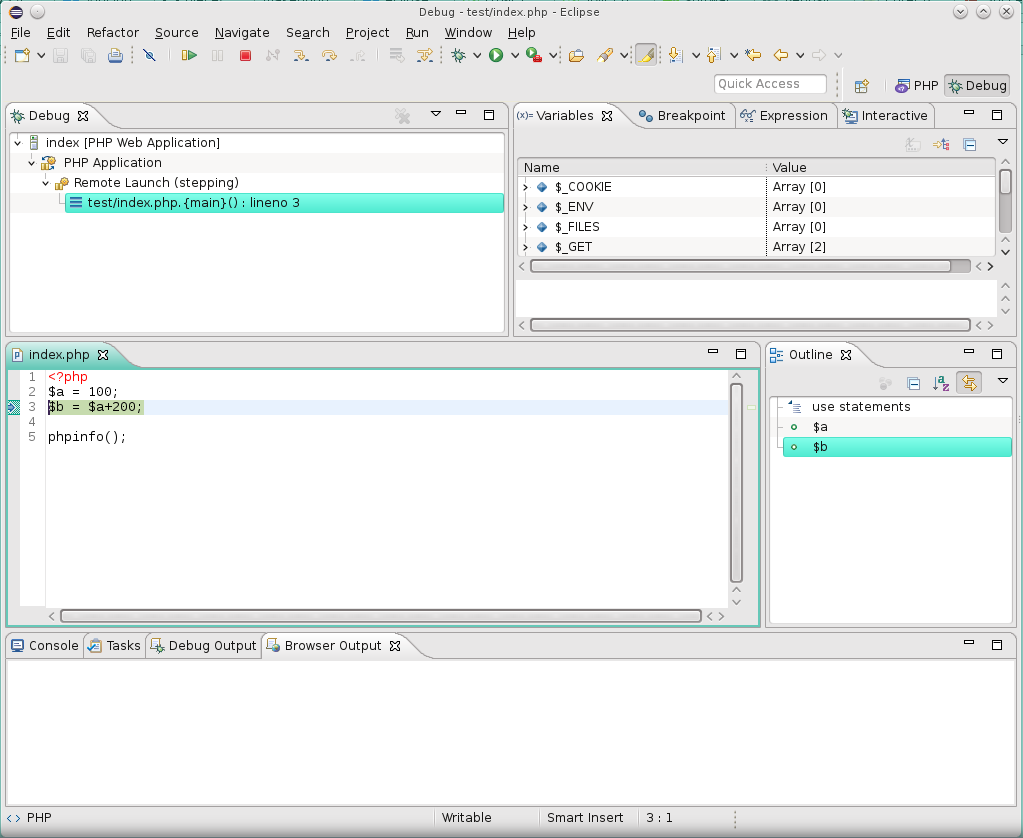Click the Open Perspective icon
The height and width of the screenshot is (838, 1023).
[x=861, y=86]
